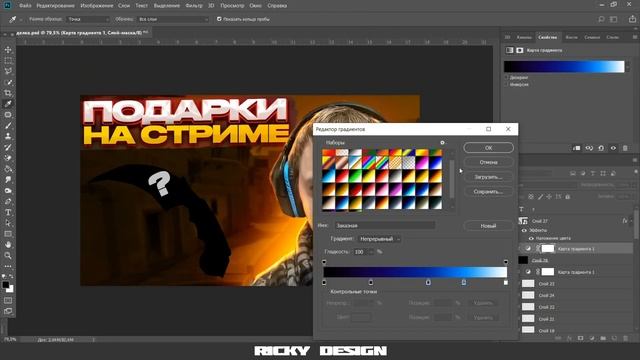The image size is (640, 360).
Task: Delete the adjustment via the Properties trash icon
Action: tap(625, 148)
